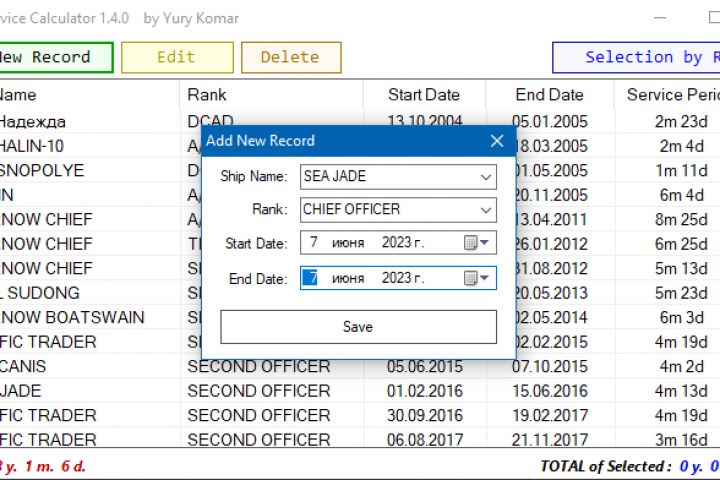The width and height of the screenshot is (720, 480).
Task: Select the month июня in Start Date
Action: (348, 243)
